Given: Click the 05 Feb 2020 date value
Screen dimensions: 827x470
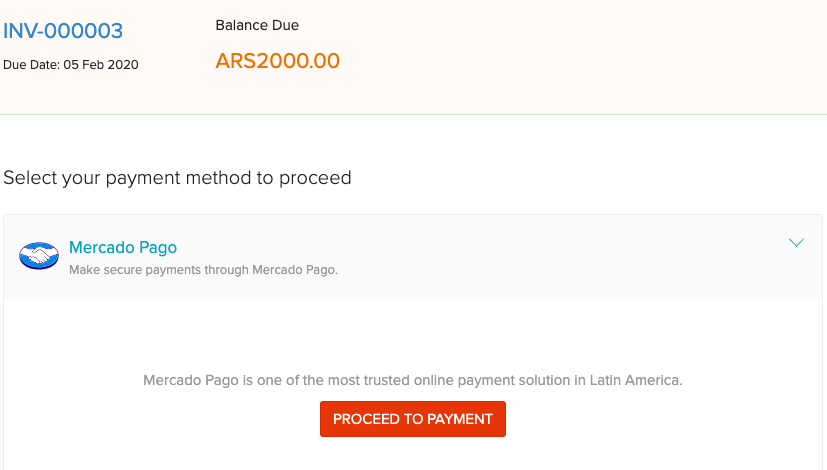Looking at the screenshot, I should 105,65.
